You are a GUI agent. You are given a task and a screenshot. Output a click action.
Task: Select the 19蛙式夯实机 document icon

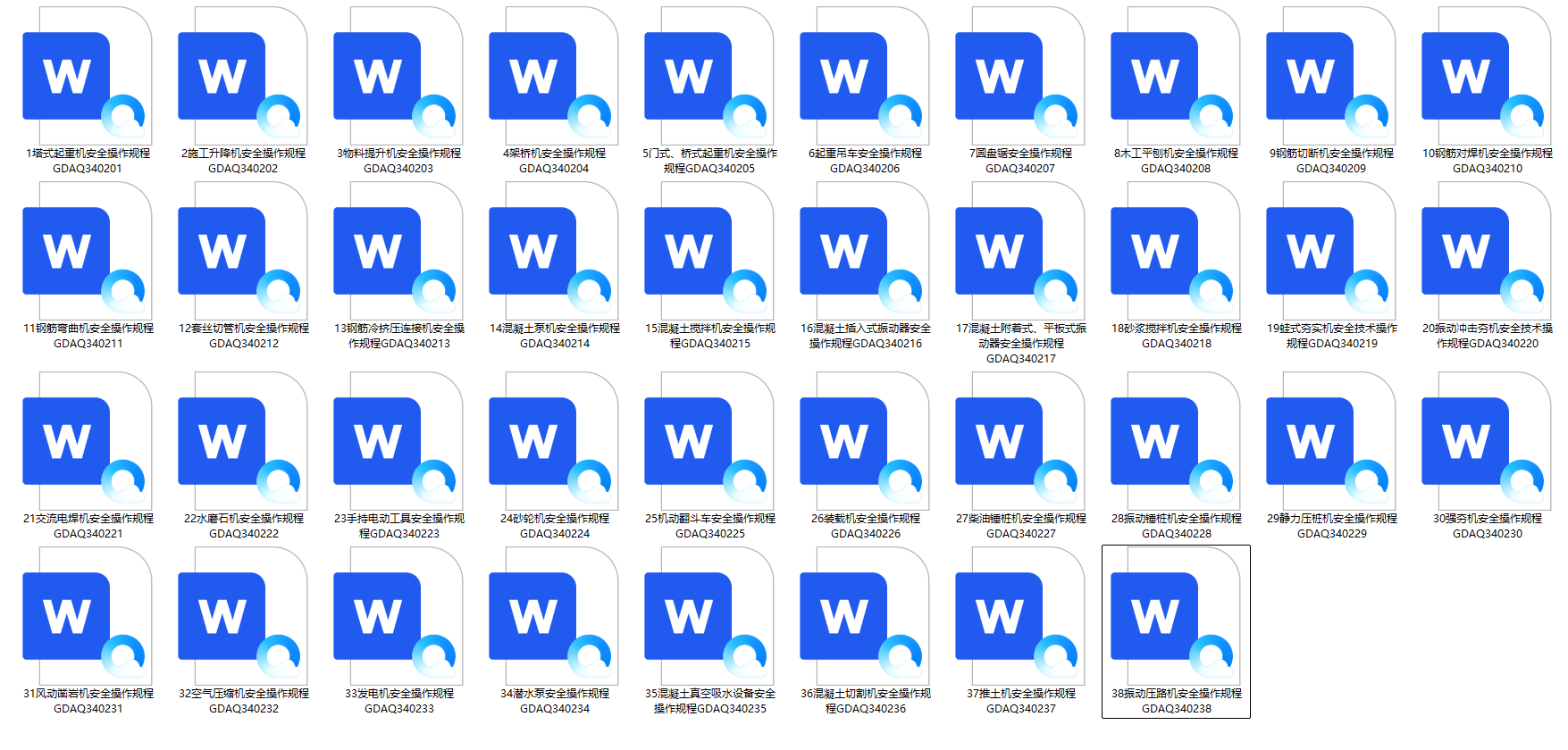point(1331,251)
